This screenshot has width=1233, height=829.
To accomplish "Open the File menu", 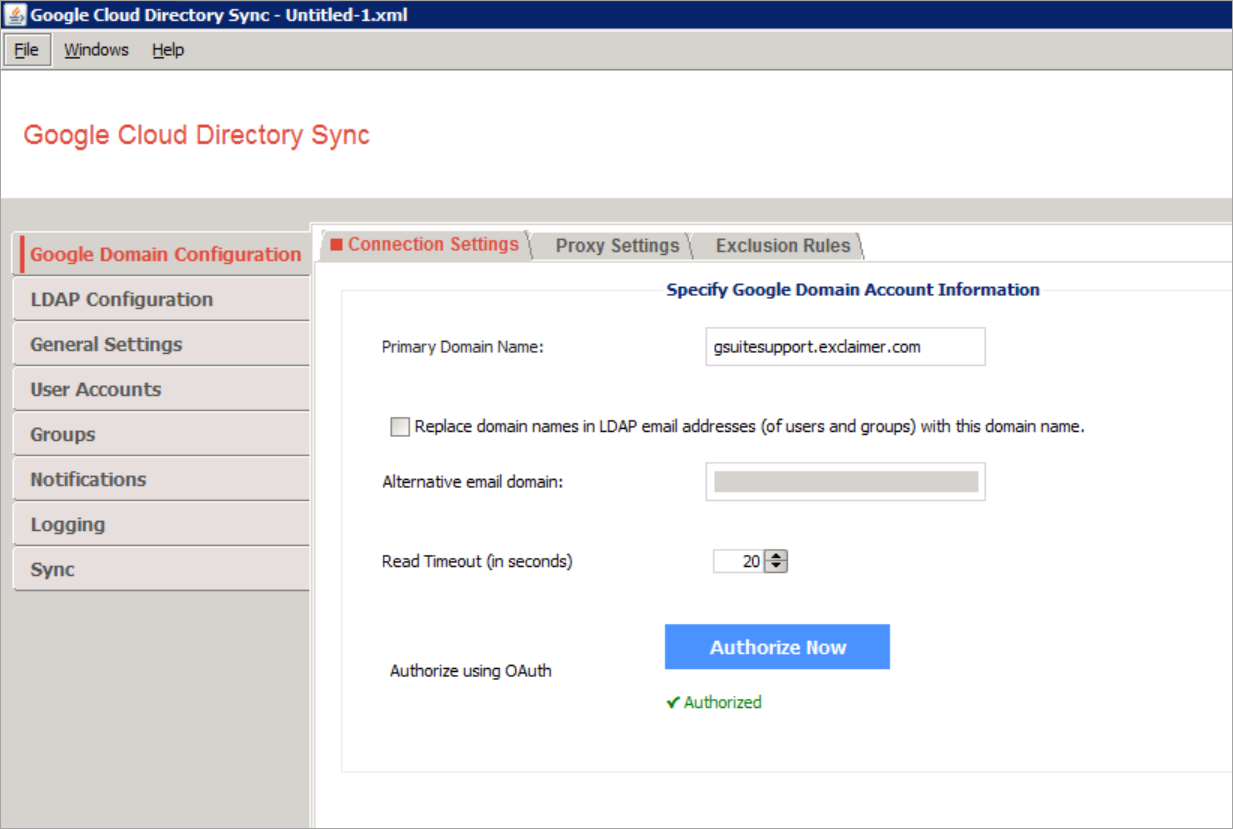I will tap(26, 50).
